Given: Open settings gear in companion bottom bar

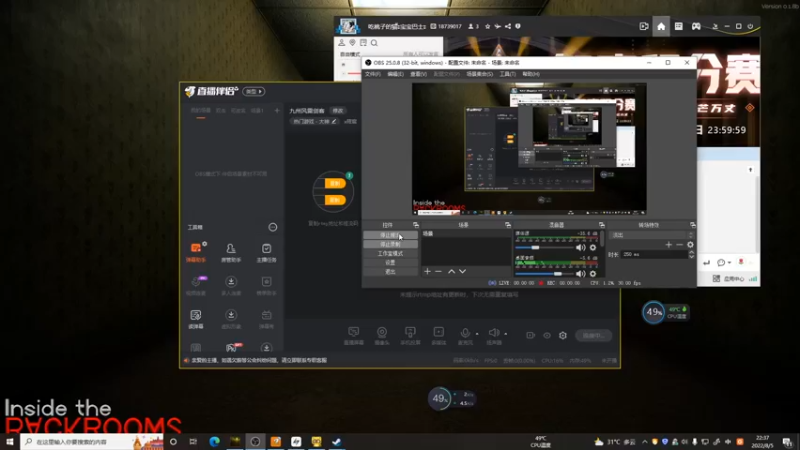Looking at the screenshot, I should coord(563,336).
